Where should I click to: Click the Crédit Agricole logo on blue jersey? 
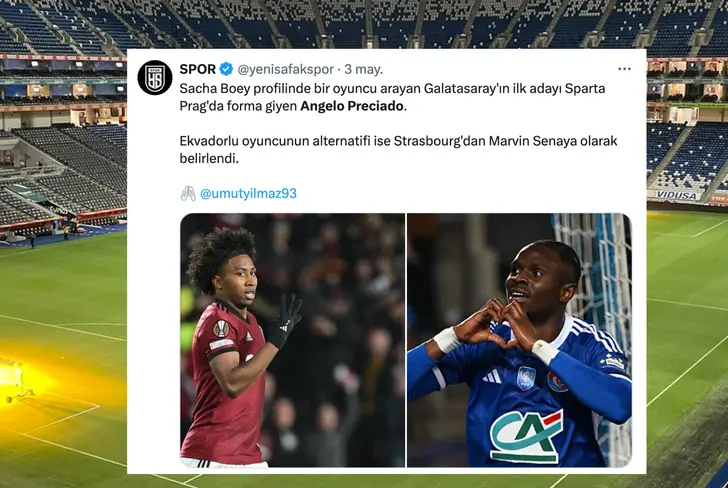[526, 436]
